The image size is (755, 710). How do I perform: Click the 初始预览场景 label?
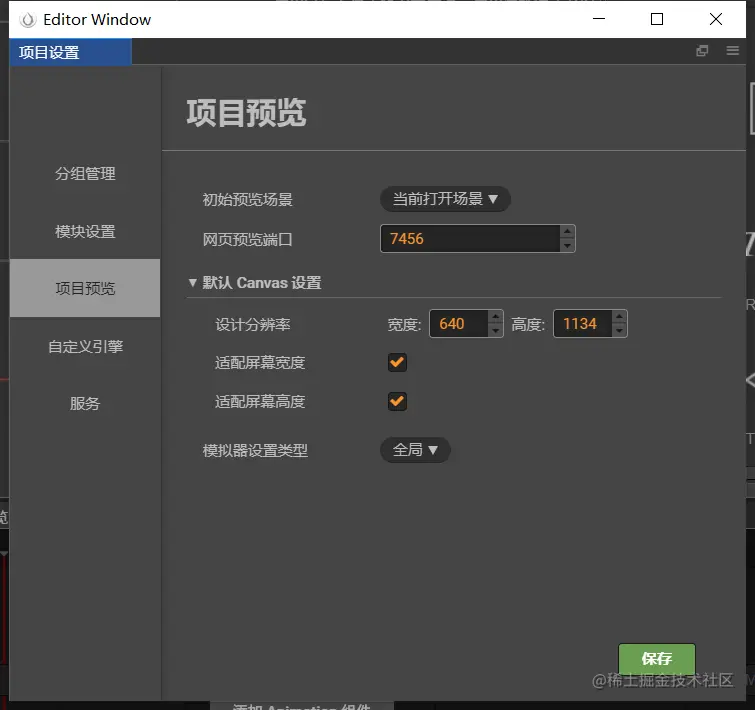click(x=247, y=199)
